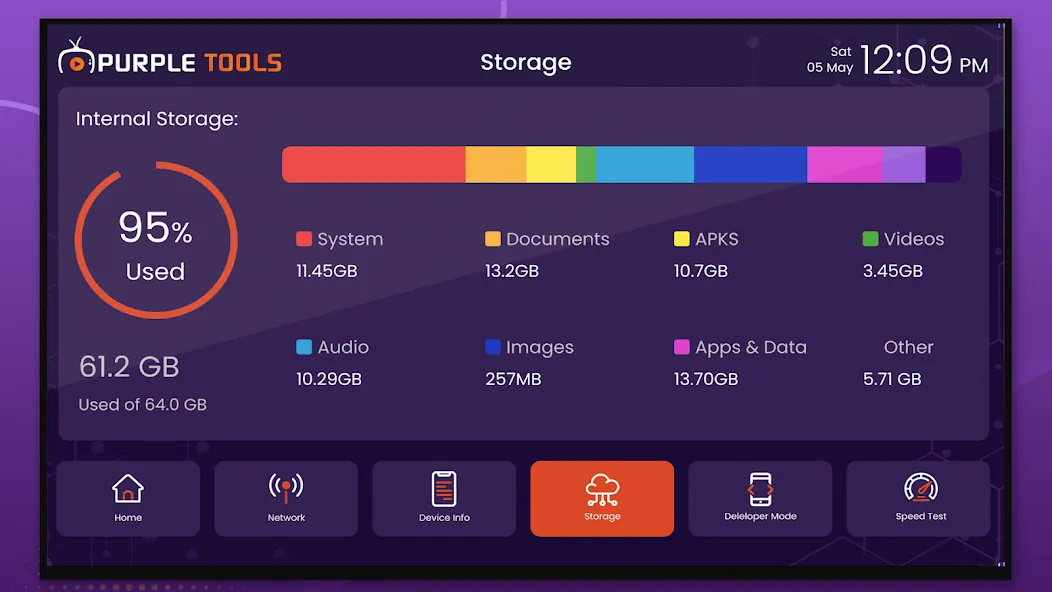This screenshot has width=1052, height=592.
Task: Select the Network antenna icon
Action: (286, 488)
